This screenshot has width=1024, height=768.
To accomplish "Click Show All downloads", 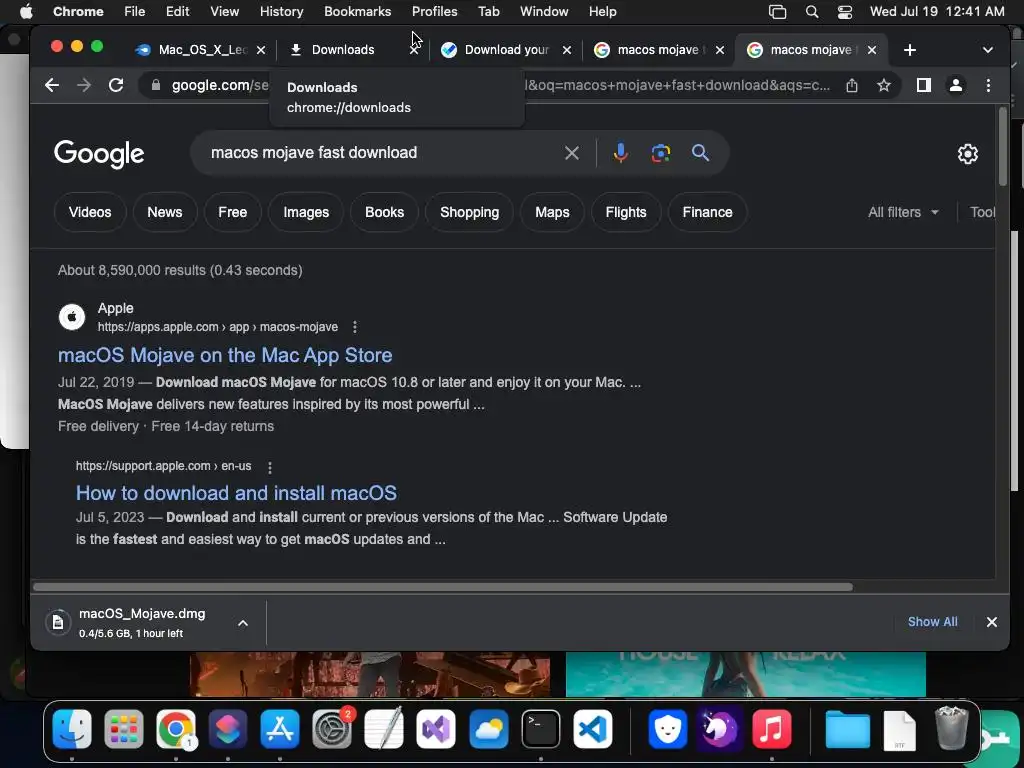I will 933,622.
